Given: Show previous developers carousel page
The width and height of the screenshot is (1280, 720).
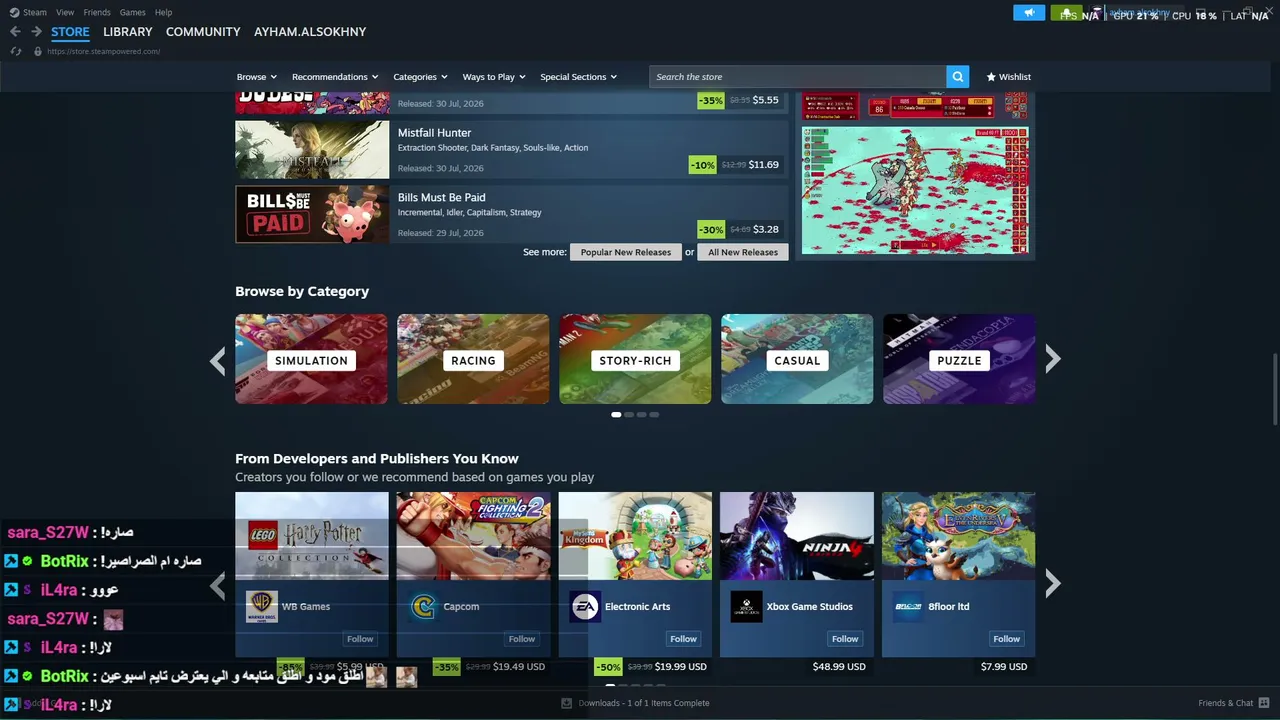Looking at the screenshot, I should pos(218,585).
